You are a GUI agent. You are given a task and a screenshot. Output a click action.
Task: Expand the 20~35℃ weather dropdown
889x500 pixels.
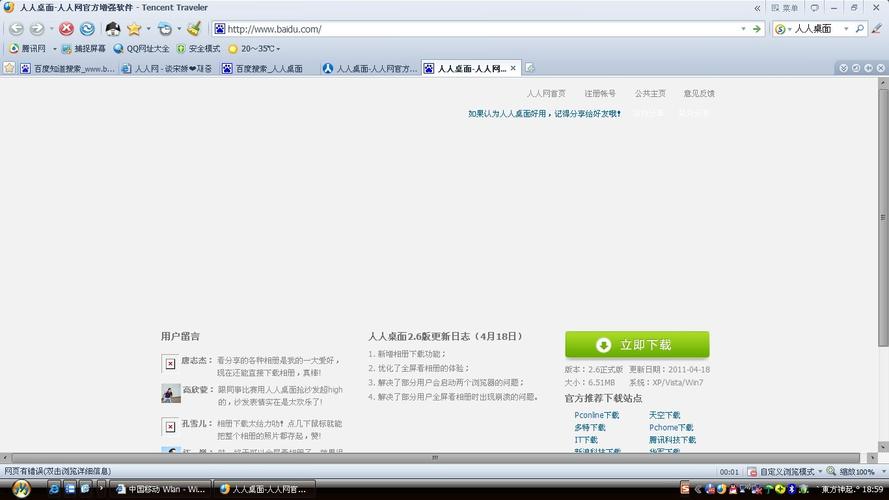pyautogui.click(x=278, y=49)
